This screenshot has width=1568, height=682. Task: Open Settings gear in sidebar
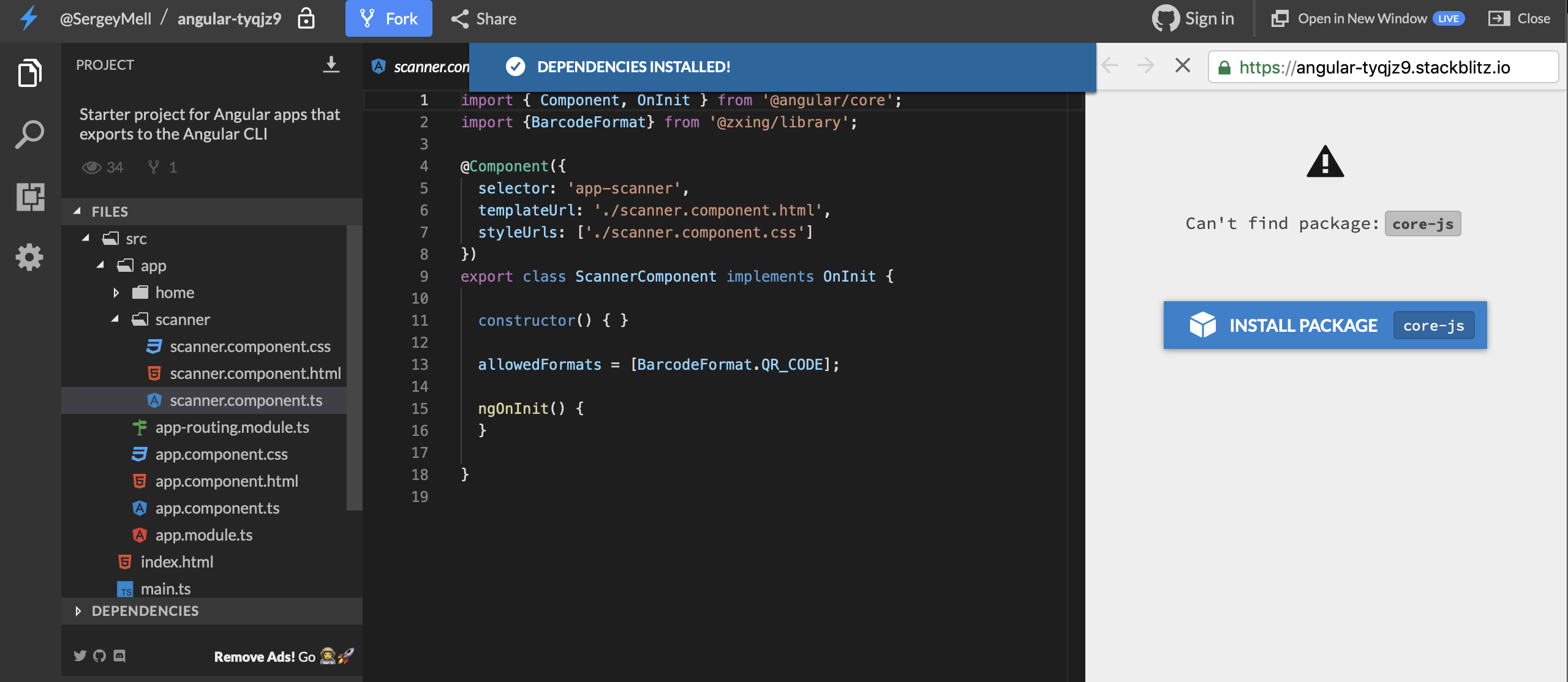pos(29,257)
